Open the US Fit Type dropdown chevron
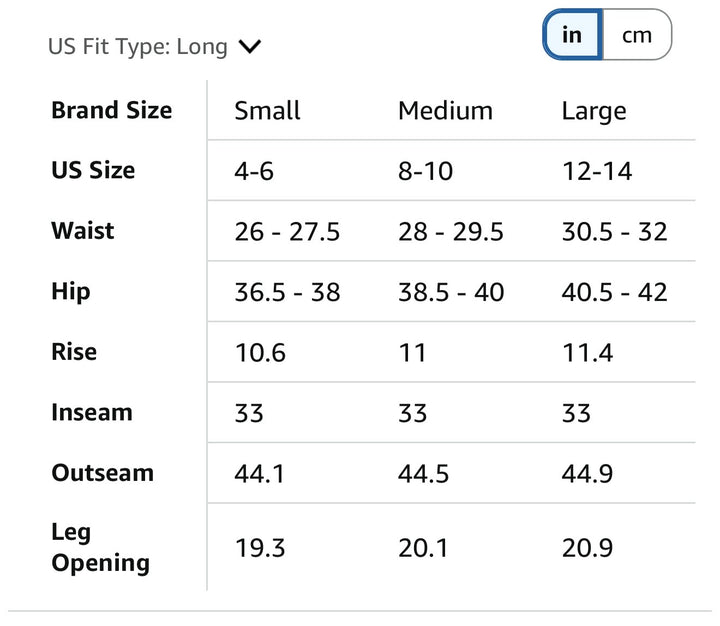 click(x=250, y=46)
